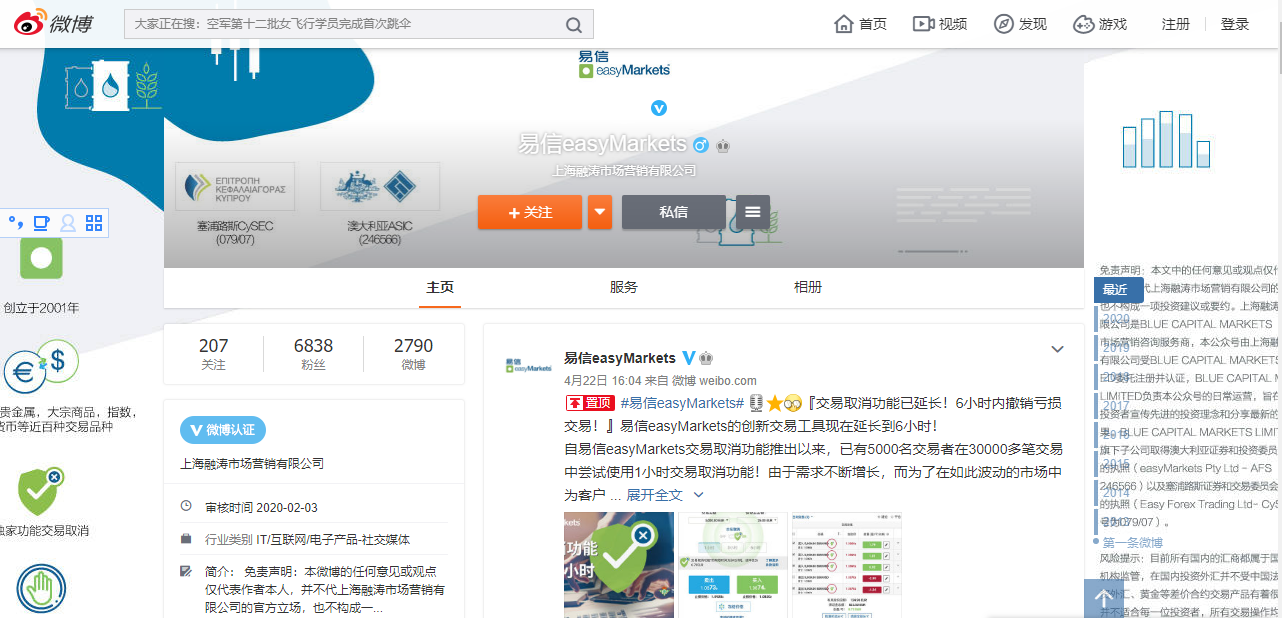Viewport: 1282px width, 618px height.
Task: Click the blue verified badge under the profile logo
Action: click(659, 108)
